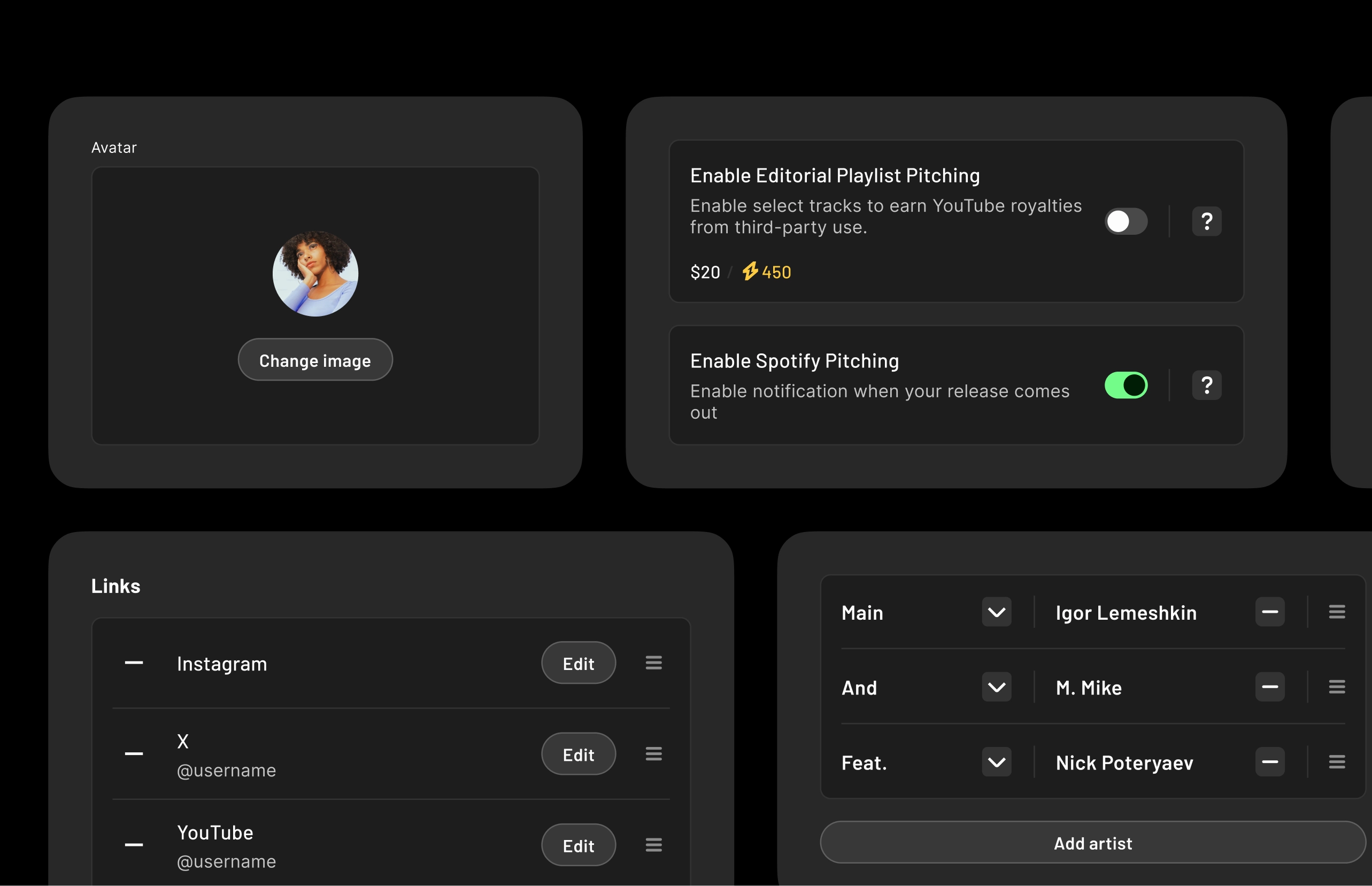Click help icon for Spotify Pitching
Image resolution: width=1372 pixels, height=886 pixels.
pos(1206,385)
